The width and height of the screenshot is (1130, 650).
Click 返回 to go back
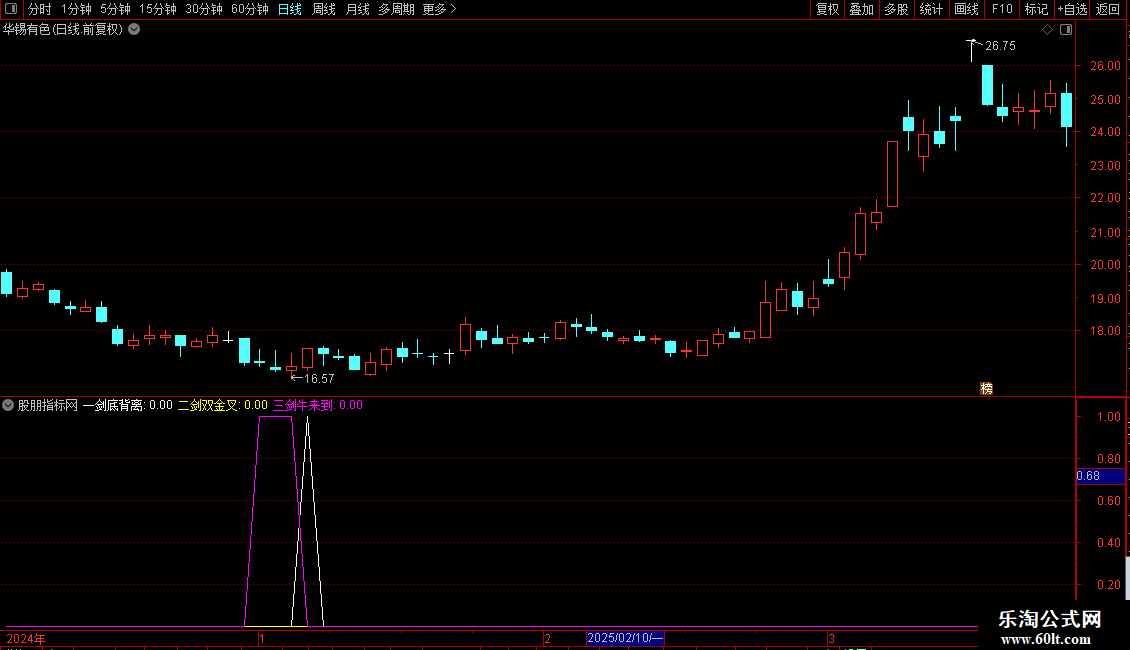pos(1108,9)
